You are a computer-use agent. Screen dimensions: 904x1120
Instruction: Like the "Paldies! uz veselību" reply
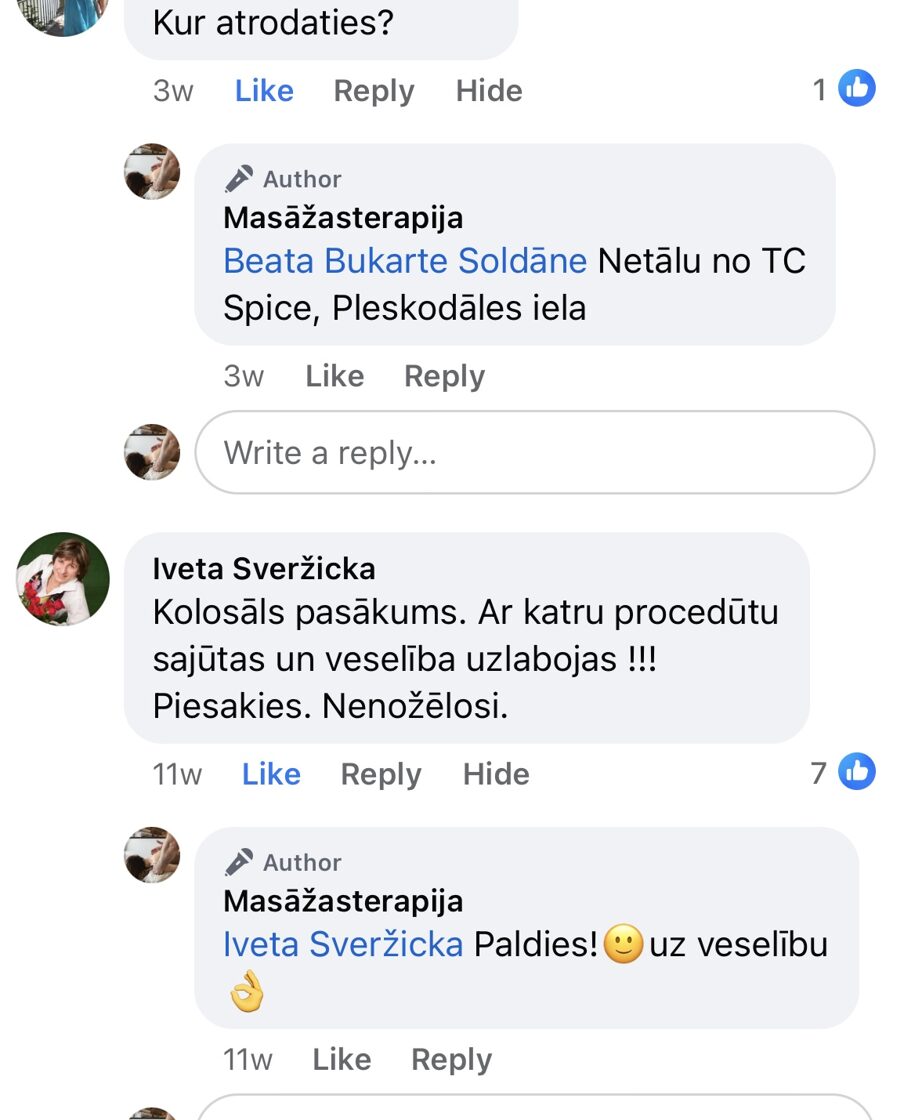pos(341,1059)
